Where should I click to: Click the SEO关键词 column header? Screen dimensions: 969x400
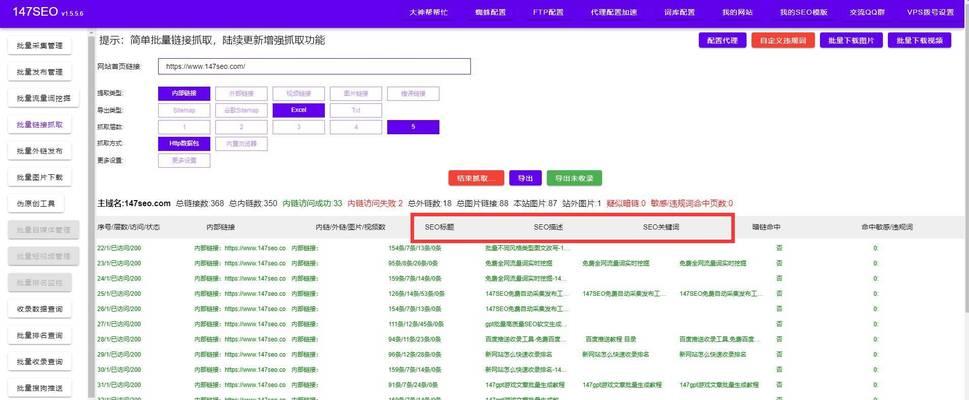(x=661, y=228)
